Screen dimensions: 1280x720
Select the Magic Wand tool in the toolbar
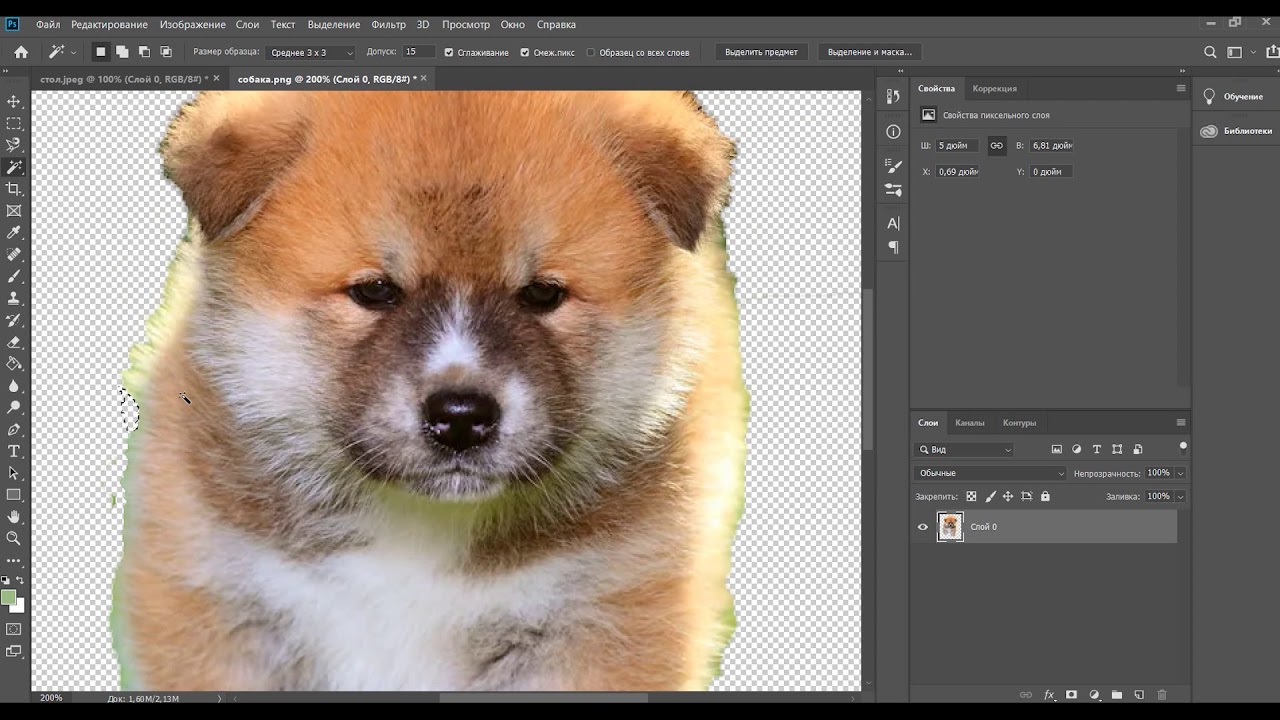(x=14, y=167)
